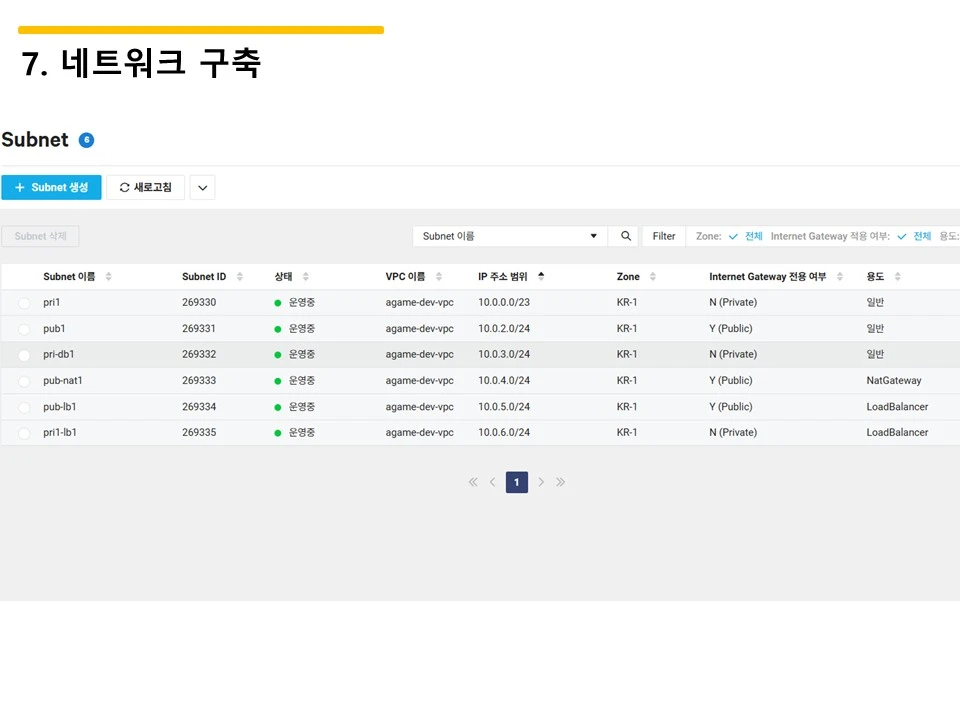Screen dimensions: 960x720
Task: Click subnet name pri1-lb1
Action: click(x=59, y=433)
